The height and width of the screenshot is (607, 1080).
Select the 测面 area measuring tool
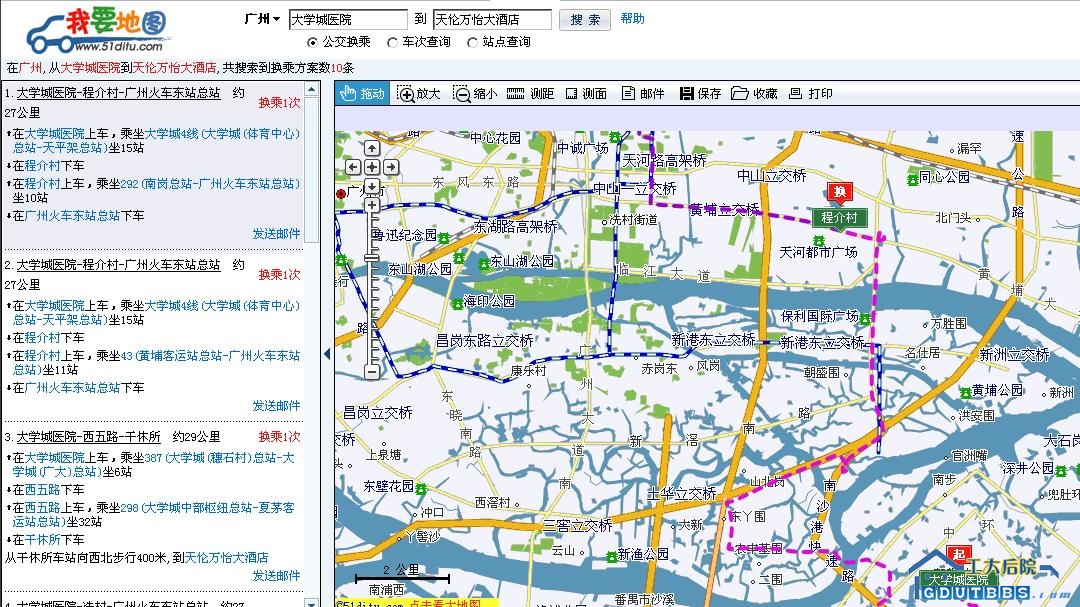pyautogui.click(x=585, y=93)
